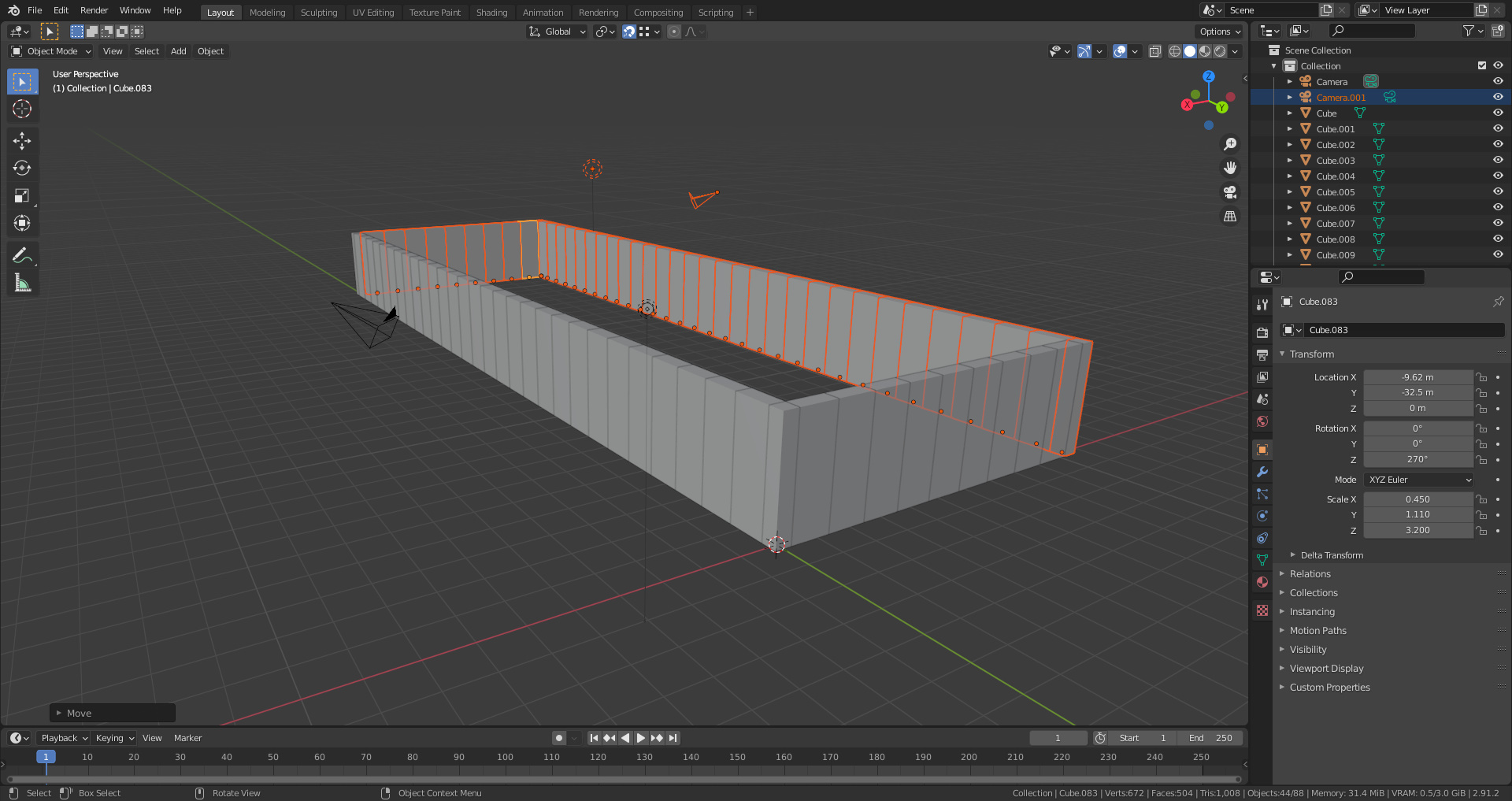Open the Object Mode dropdown

51,51
